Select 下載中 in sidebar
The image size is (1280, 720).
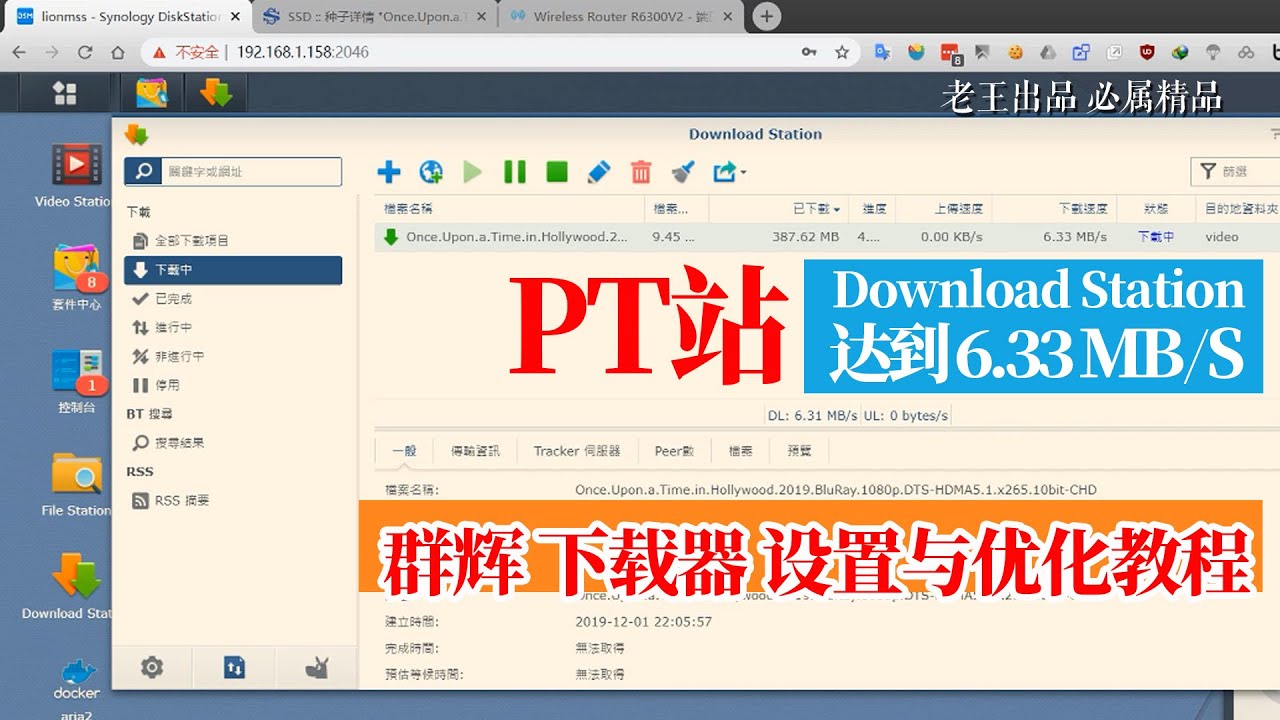pyautogui.click(x=233, y=270)
